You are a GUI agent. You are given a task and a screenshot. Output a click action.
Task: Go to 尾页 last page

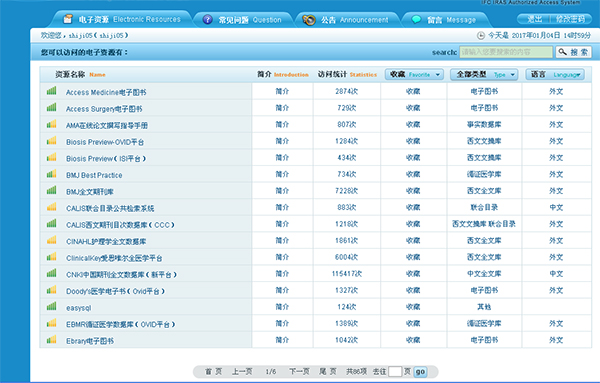[x=328, y=372]
